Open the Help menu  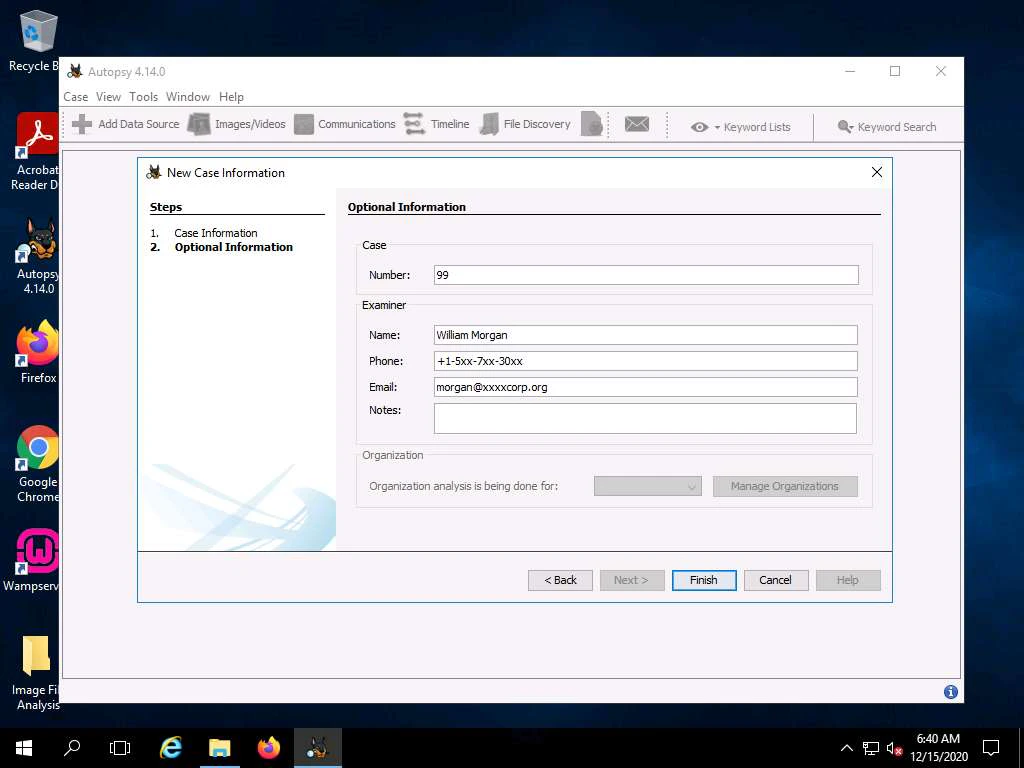click(x=231, y=97)
